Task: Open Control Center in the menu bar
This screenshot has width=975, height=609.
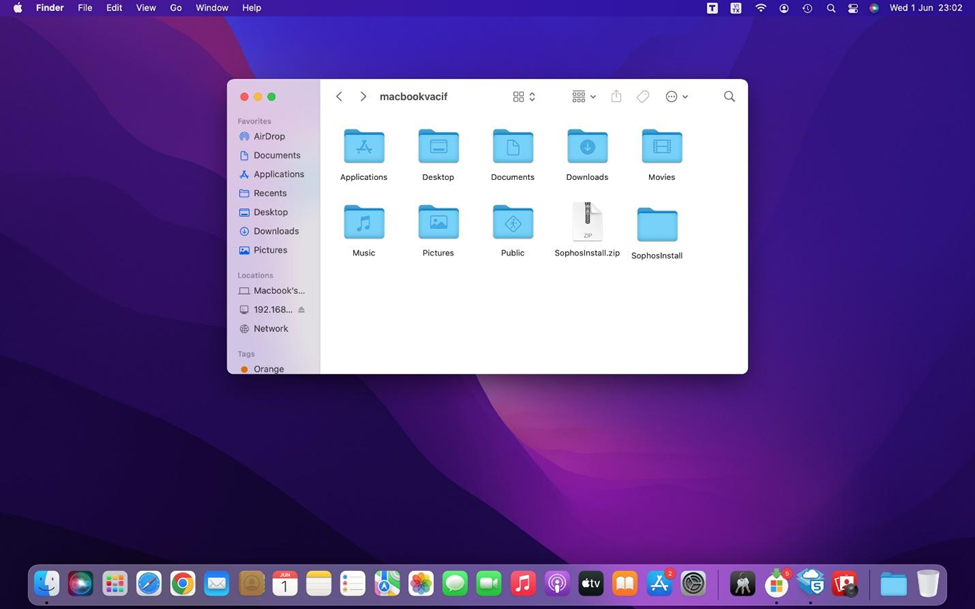Action: (x=853, y=8)
